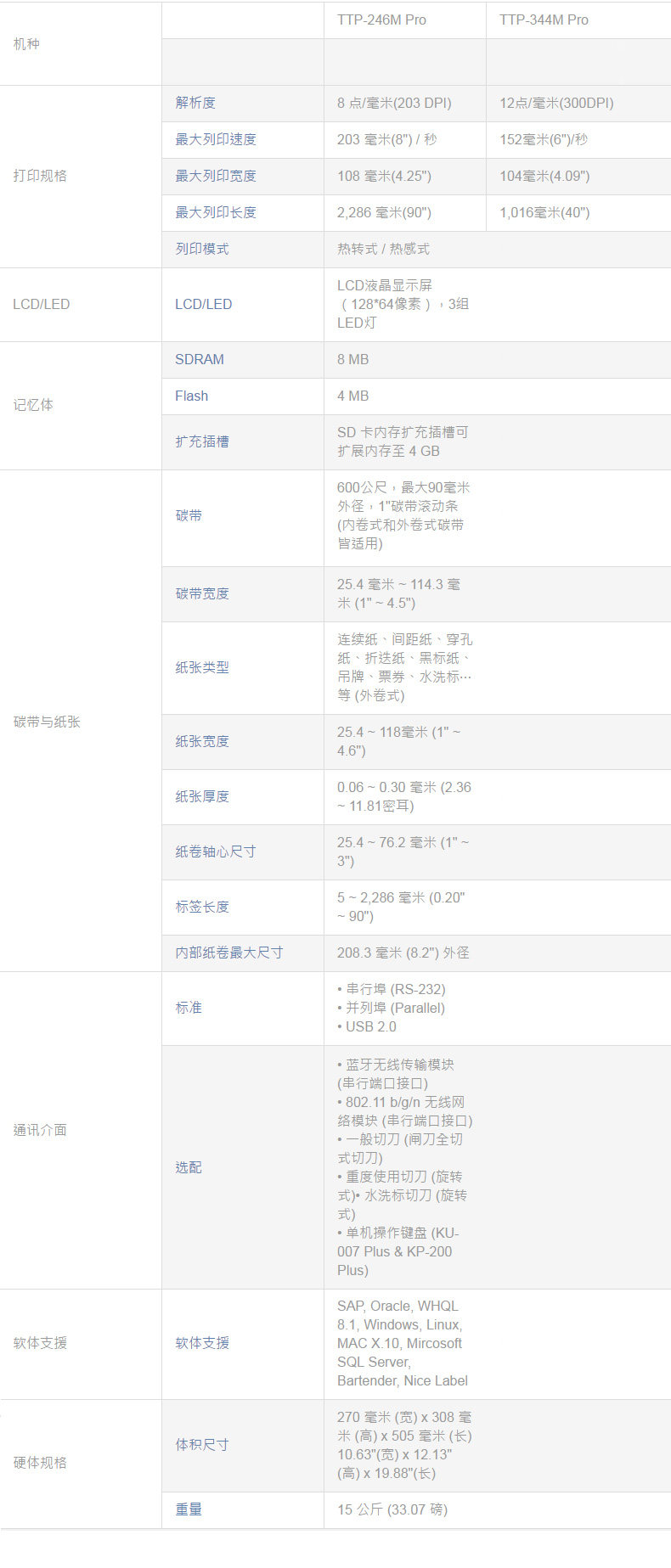Viewport: 671px width, 1568px height.
Task: Select the 纸张宽度 label
Action: pos(202,741)
